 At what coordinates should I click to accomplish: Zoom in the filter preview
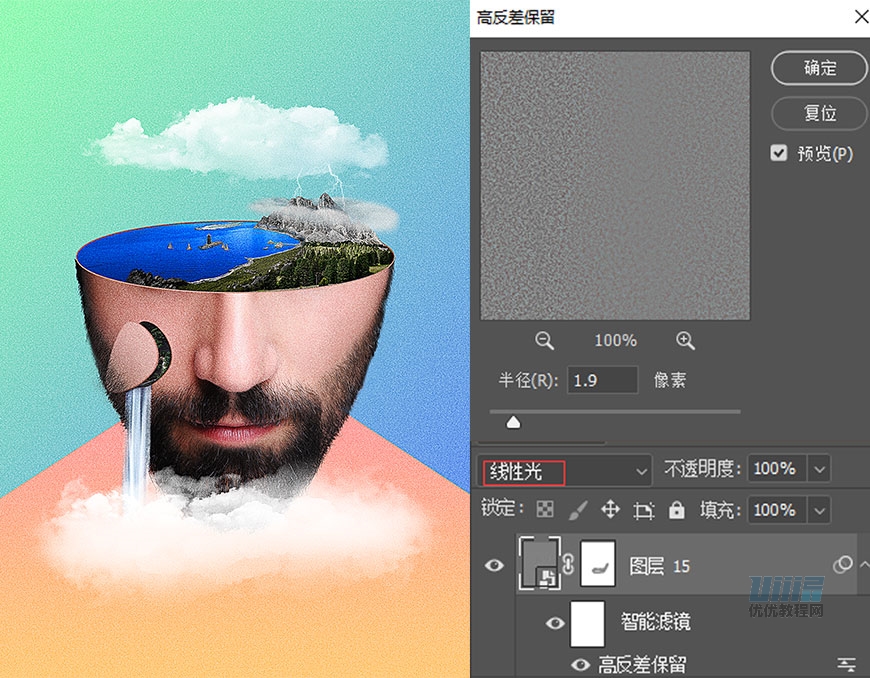[x=685, y=340]
